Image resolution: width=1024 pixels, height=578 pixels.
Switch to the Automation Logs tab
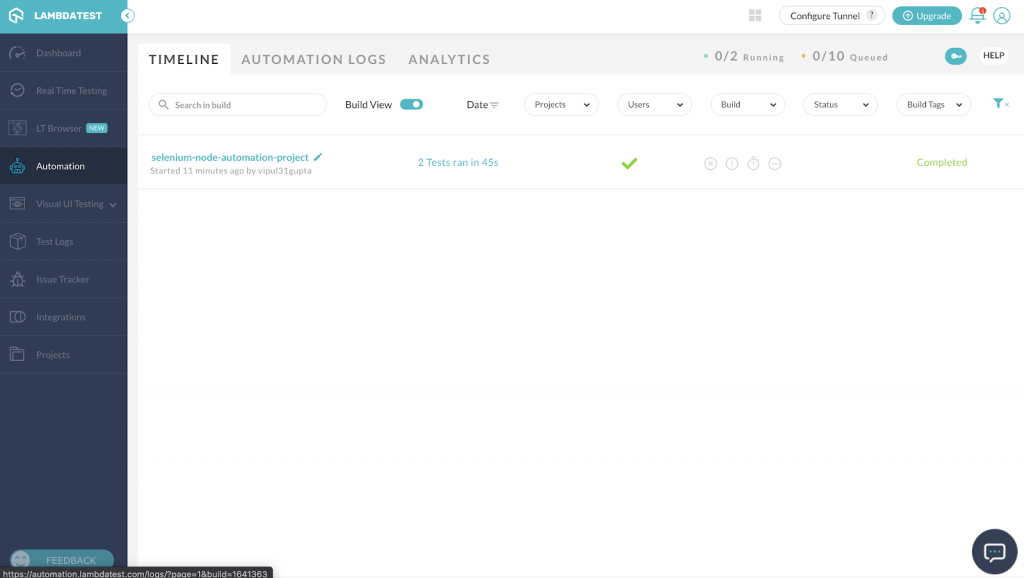point(313,59)
